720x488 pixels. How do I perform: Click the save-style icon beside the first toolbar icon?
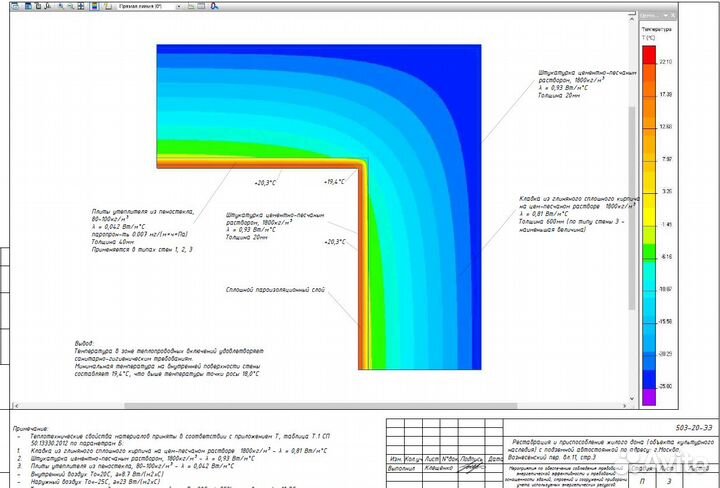click(x=28, y=6)
